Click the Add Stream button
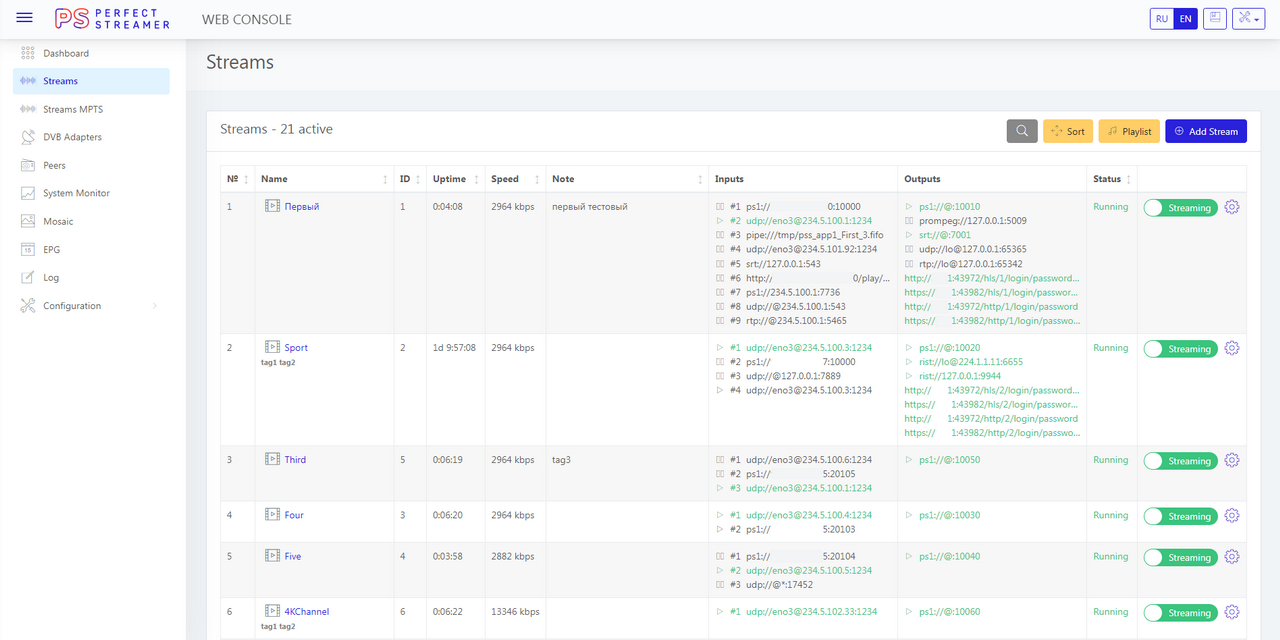 pos(1205,131)
